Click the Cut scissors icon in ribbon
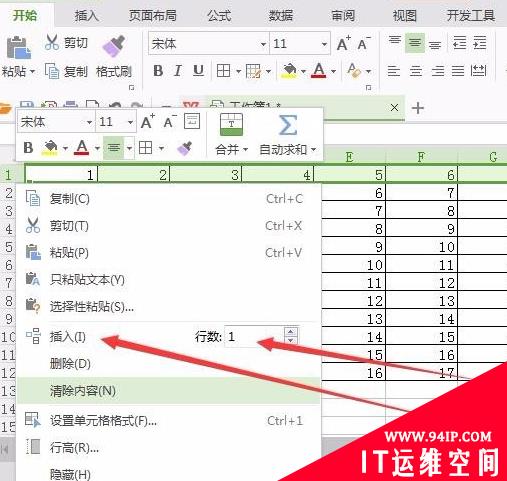This screenshot has width=507, height=481. coord(51,42)
